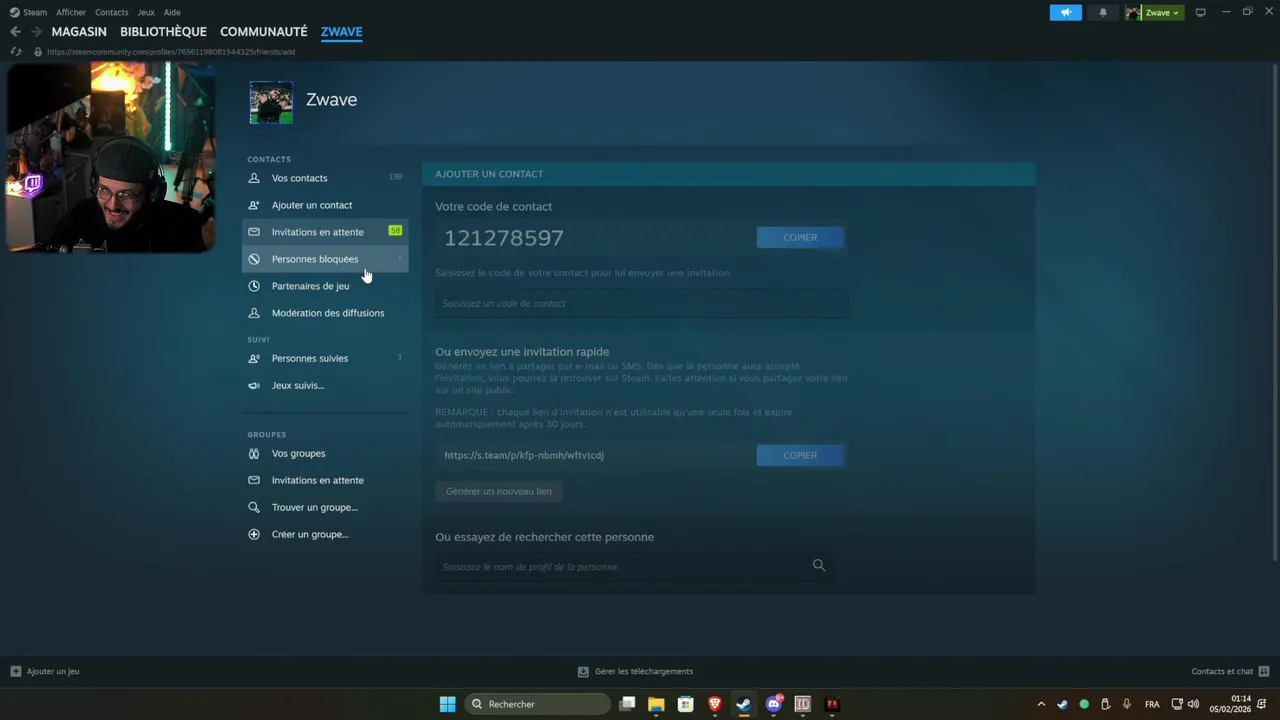
Task: Focus the contact code input field
Action: pos(641,303)
